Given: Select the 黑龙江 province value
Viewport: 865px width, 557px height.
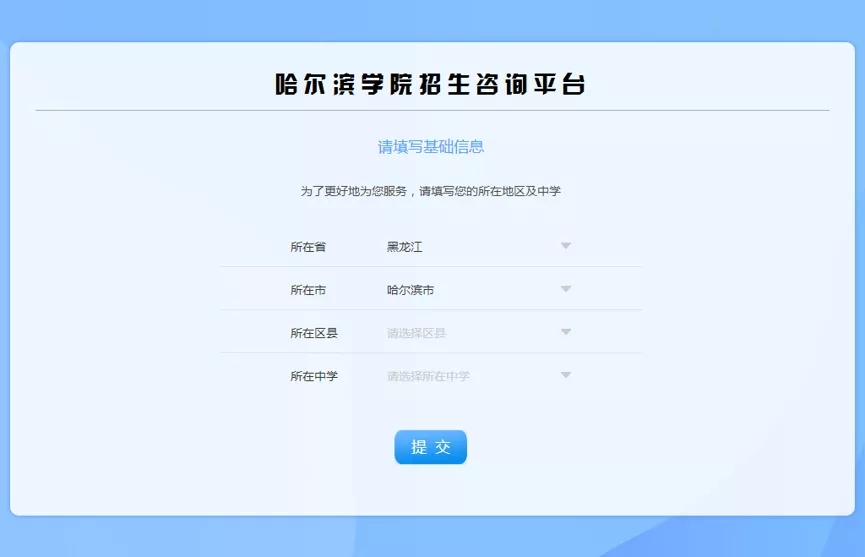Looking at the screenshot, I should [404, 247].
